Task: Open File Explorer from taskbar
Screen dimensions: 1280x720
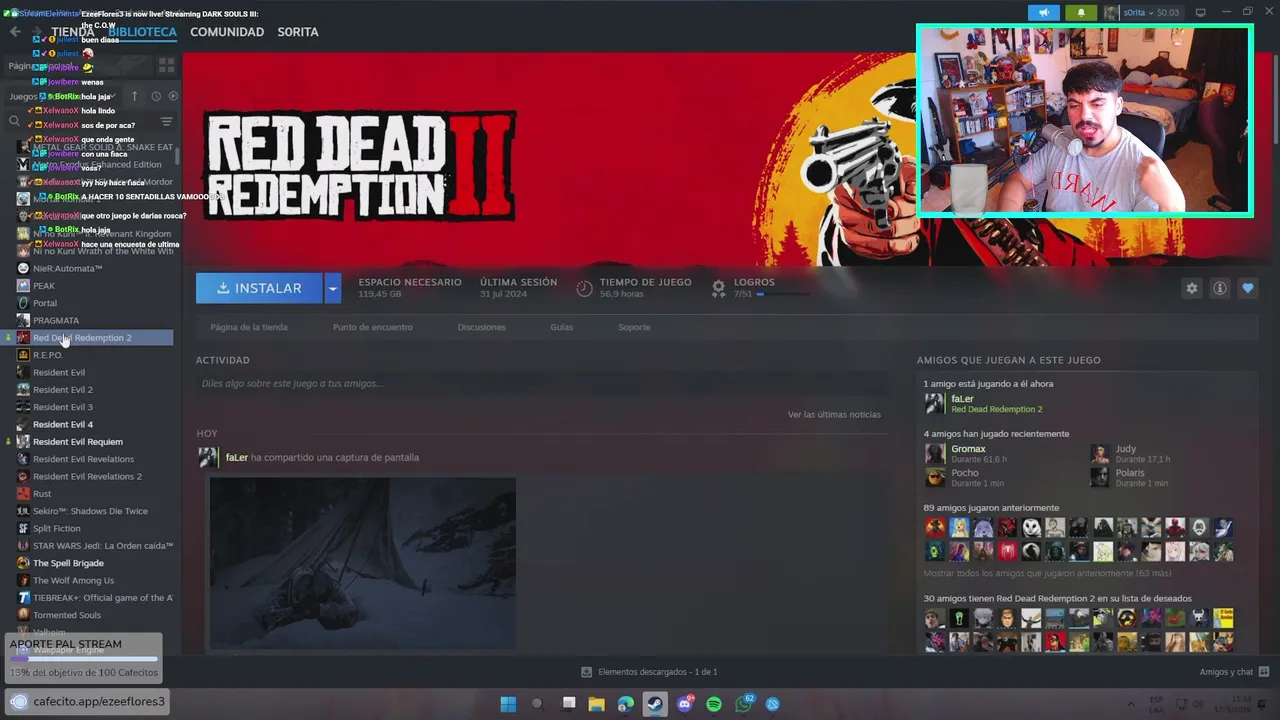Action: coord(597,703)
